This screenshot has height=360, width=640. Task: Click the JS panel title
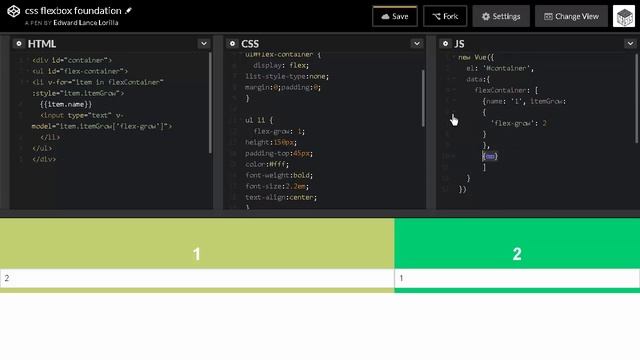click(459, 44)
